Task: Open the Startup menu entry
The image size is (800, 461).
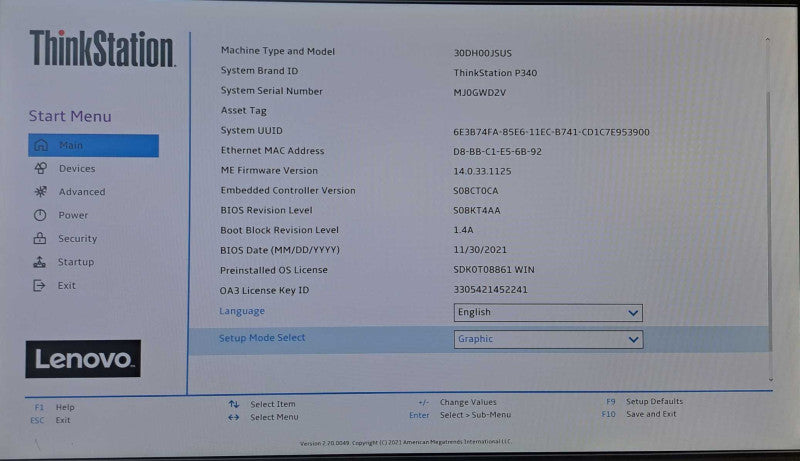Action: (x=76, y=262)
